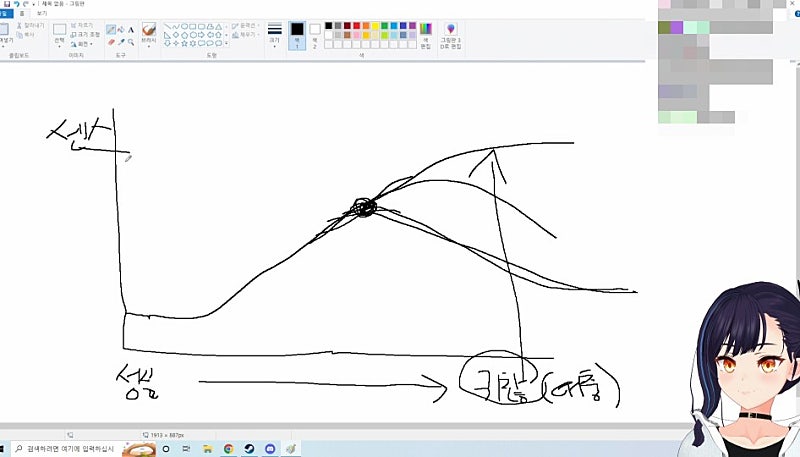Click the Save icon in title bar
Image resolution: width=800 pixels, height=457 pixels.
pos(6,5)
